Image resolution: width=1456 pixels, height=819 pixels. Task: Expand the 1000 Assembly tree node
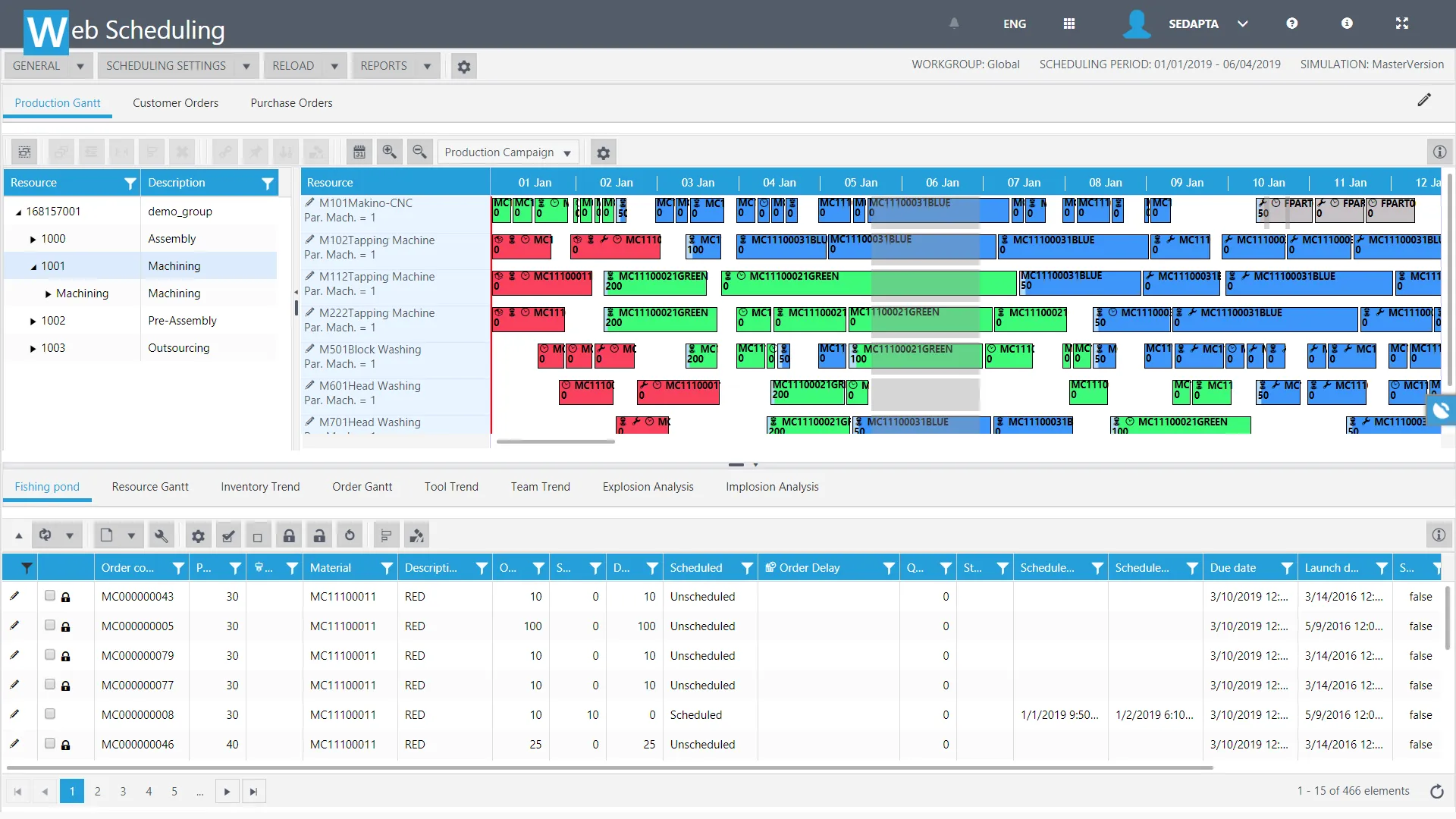click(33, 240)
